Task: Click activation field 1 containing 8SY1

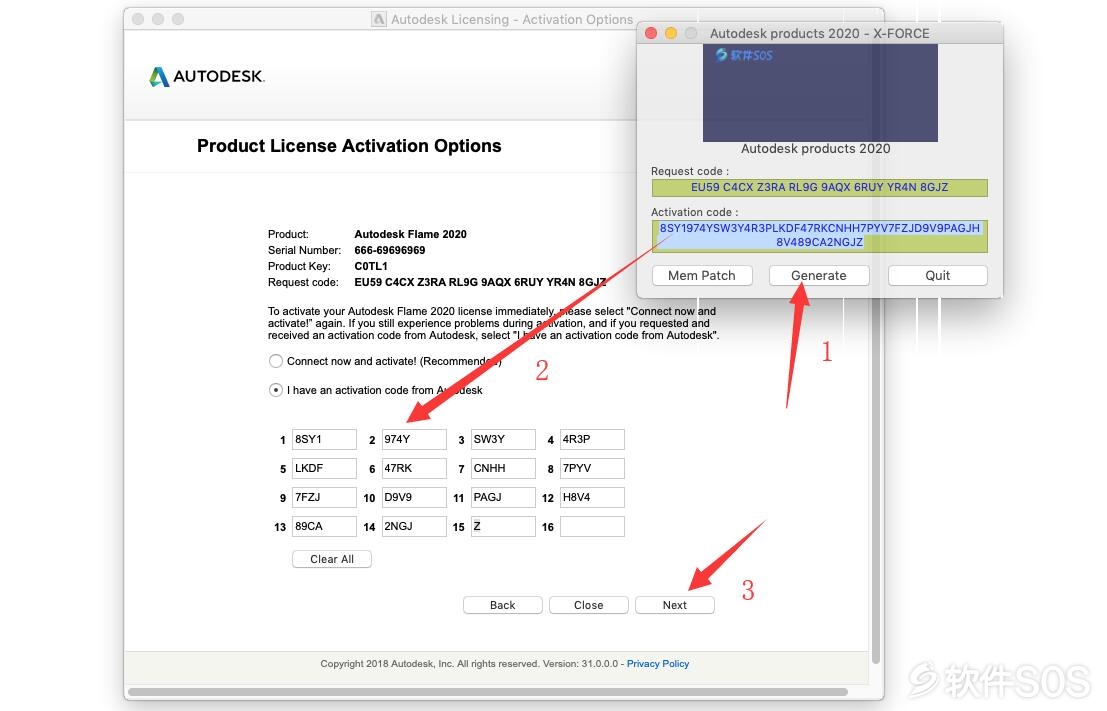Action: click(x=324, y=439)
